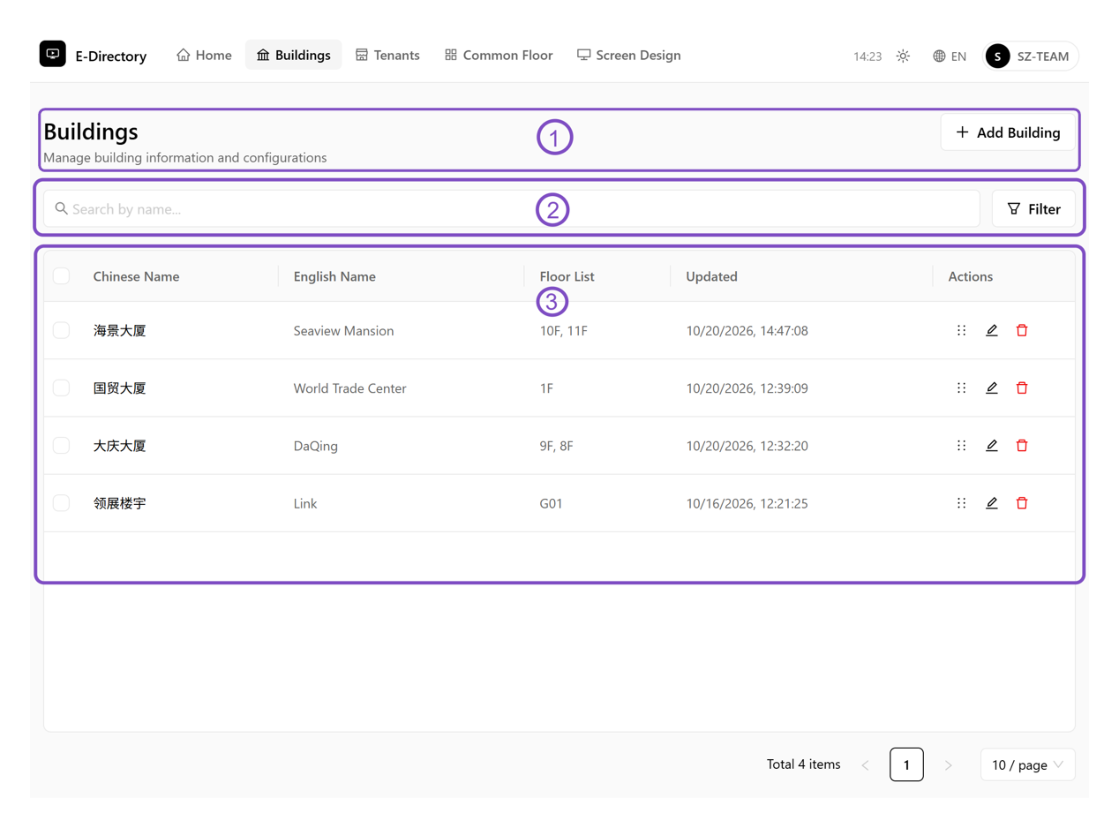Click the 10F, 11F floor list cell
The image size is (1119, 828).
563,330
